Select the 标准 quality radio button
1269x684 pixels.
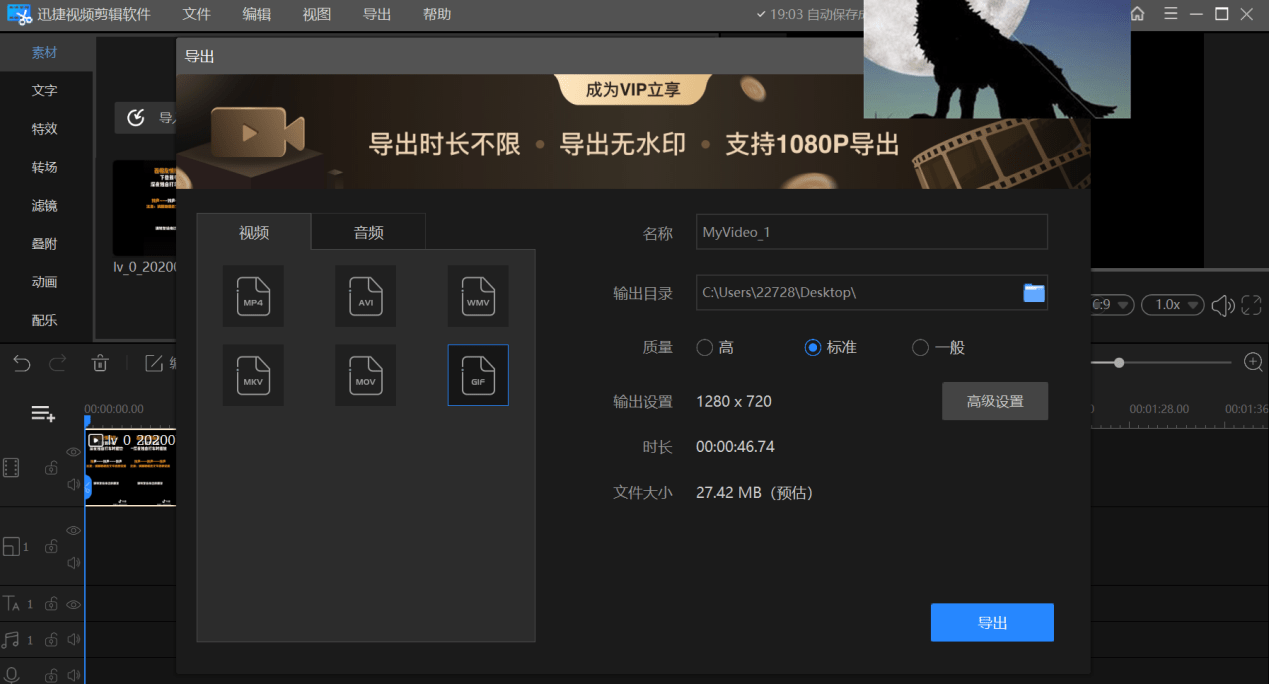(813, 348)
